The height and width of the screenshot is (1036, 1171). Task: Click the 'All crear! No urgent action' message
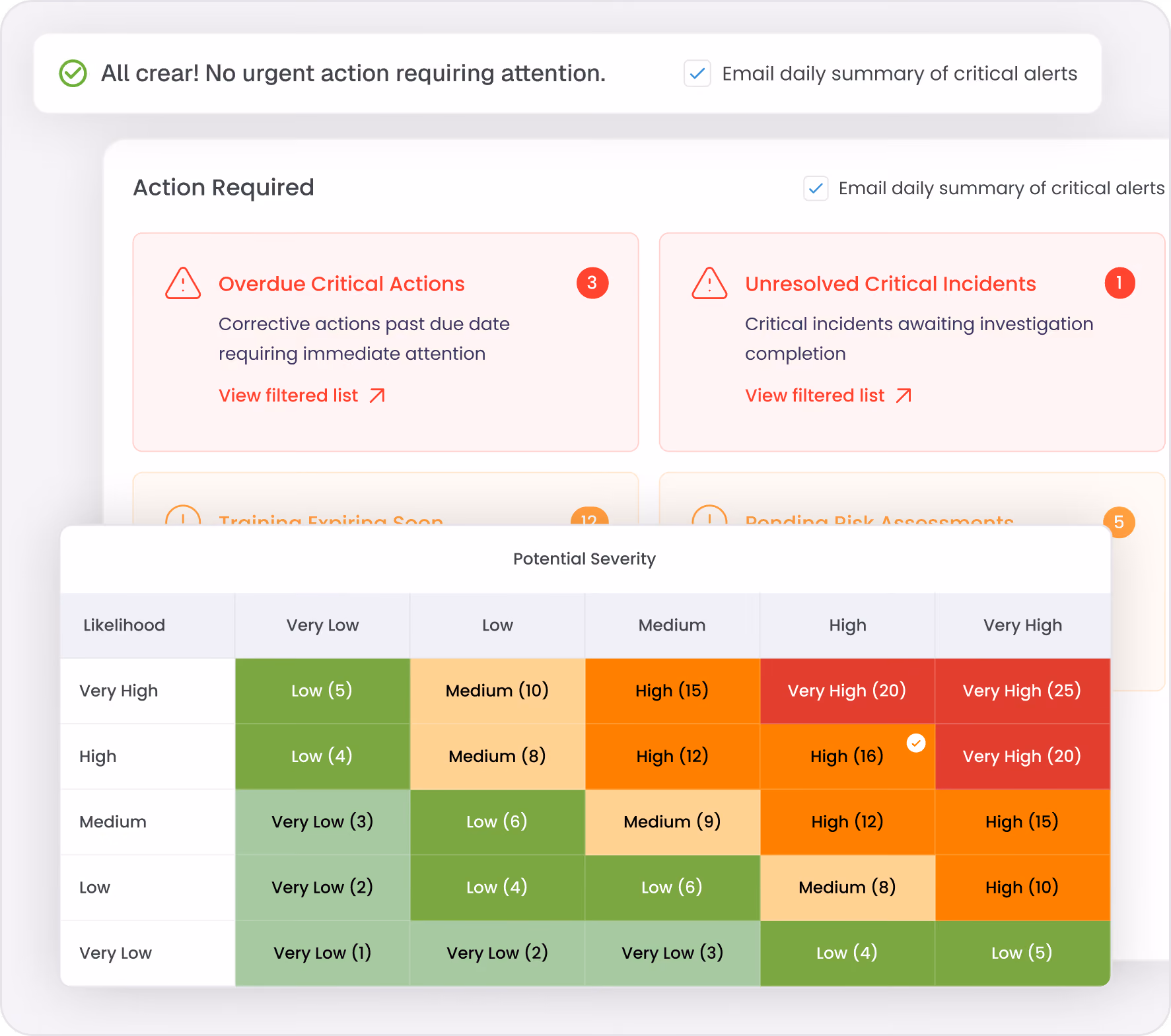pos(353,73)
